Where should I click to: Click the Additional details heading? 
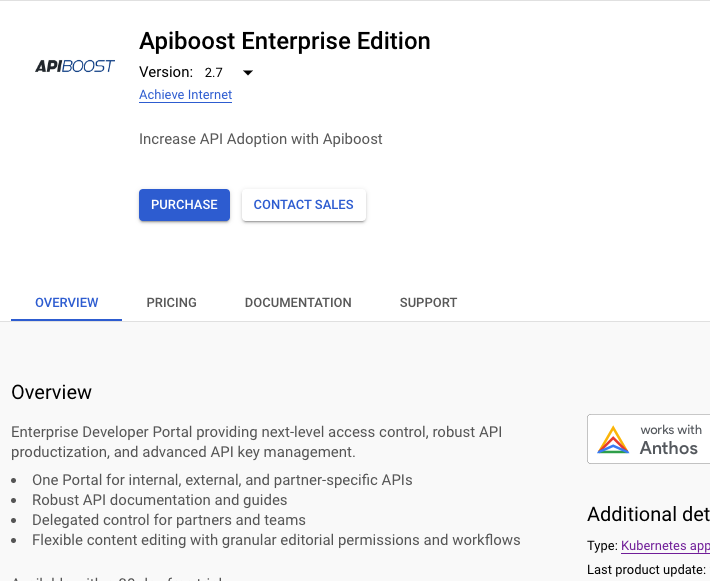point(648,514)
